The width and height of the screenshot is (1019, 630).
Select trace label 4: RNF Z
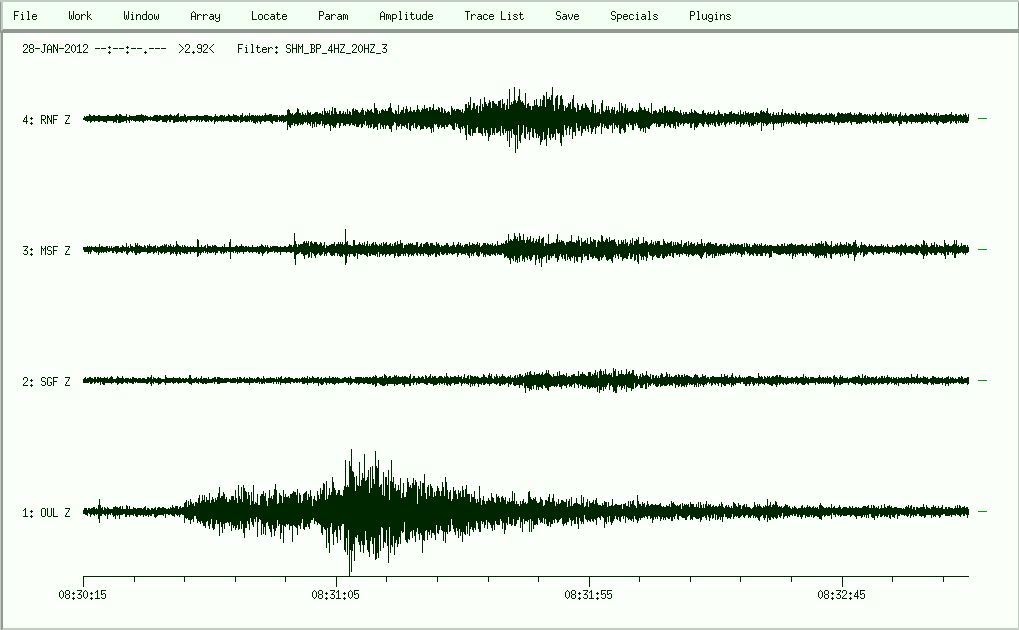pos(46,120)
